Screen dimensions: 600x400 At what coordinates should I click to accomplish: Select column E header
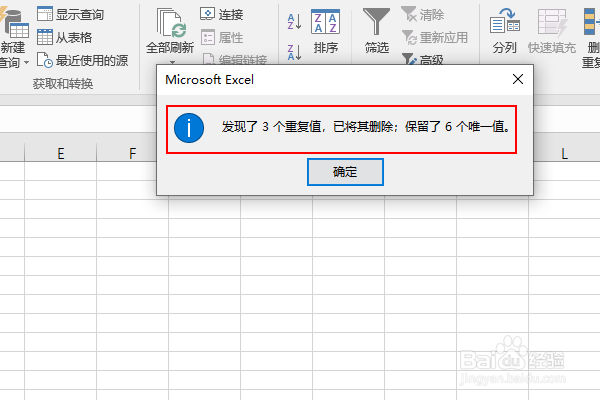click(x=60, y=153)
